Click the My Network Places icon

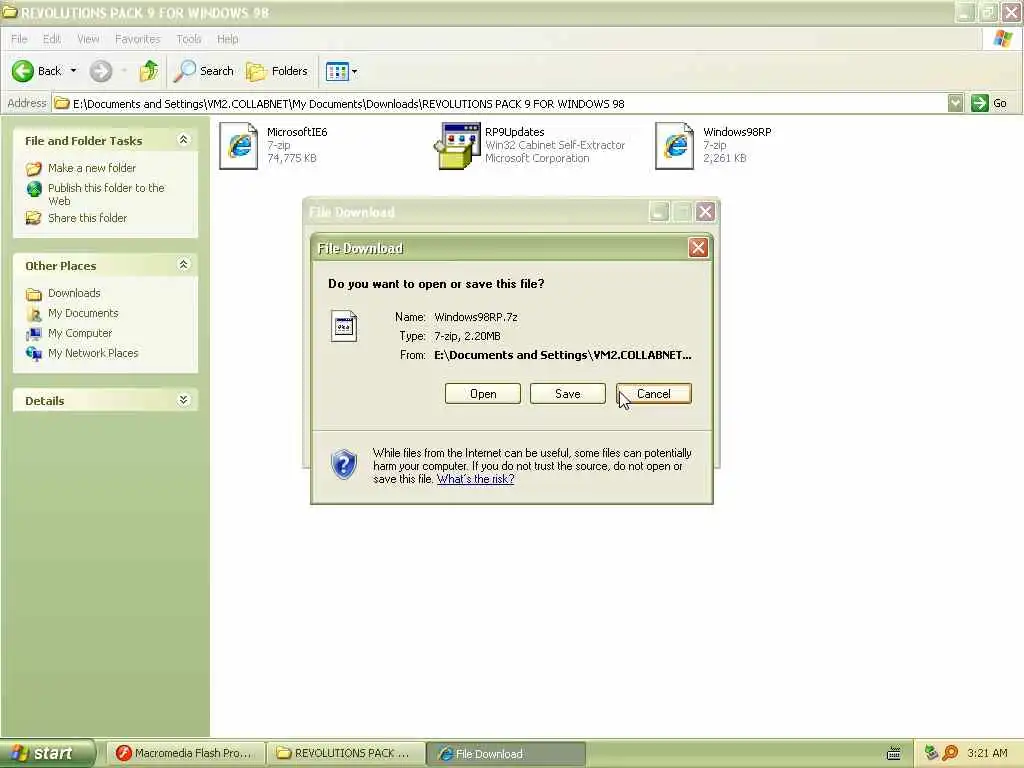click(x=34, y=354)
